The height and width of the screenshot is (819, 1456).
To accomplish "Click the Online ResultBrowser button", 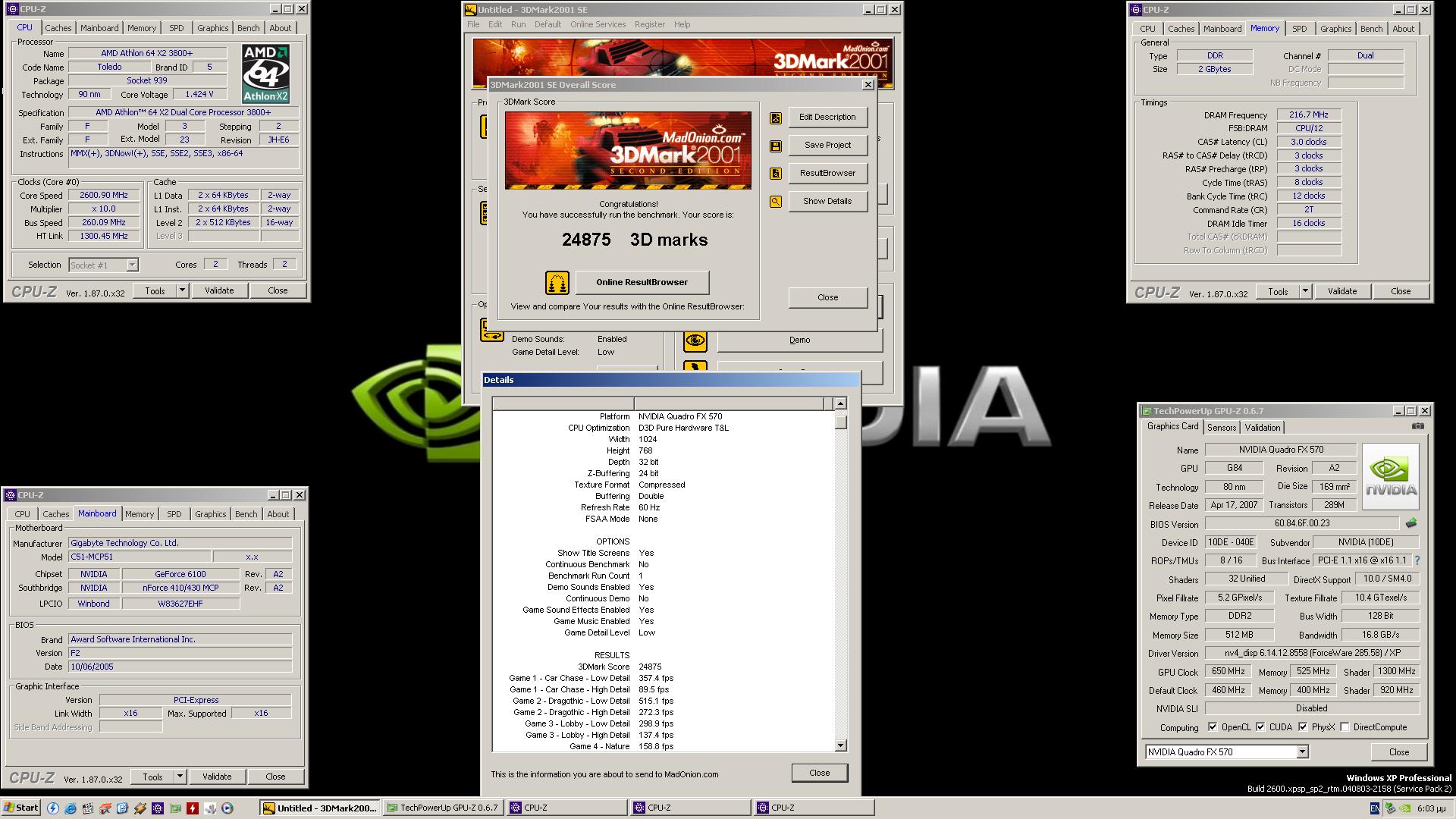I will [x=642, y=283].
